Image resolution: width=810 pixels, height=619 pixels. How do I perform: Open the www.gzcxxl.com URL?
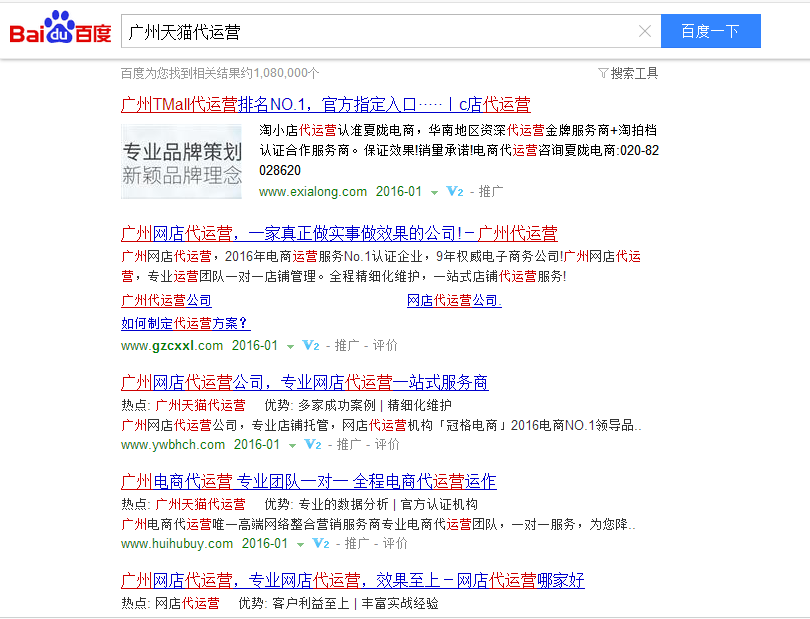(x=172, y=346)
